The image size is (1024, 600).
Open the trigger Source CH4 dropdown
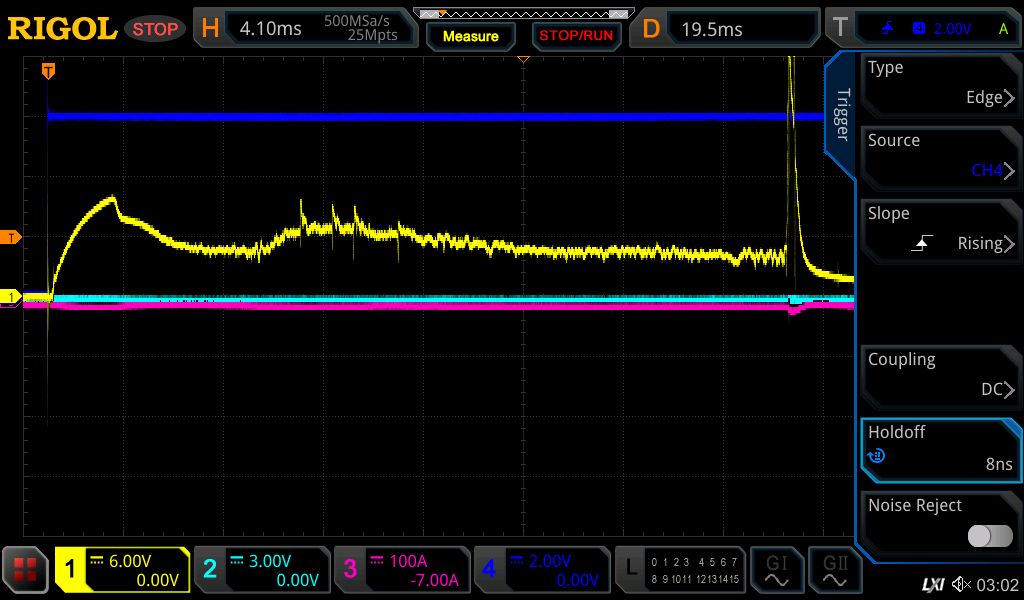click(940, 157)
